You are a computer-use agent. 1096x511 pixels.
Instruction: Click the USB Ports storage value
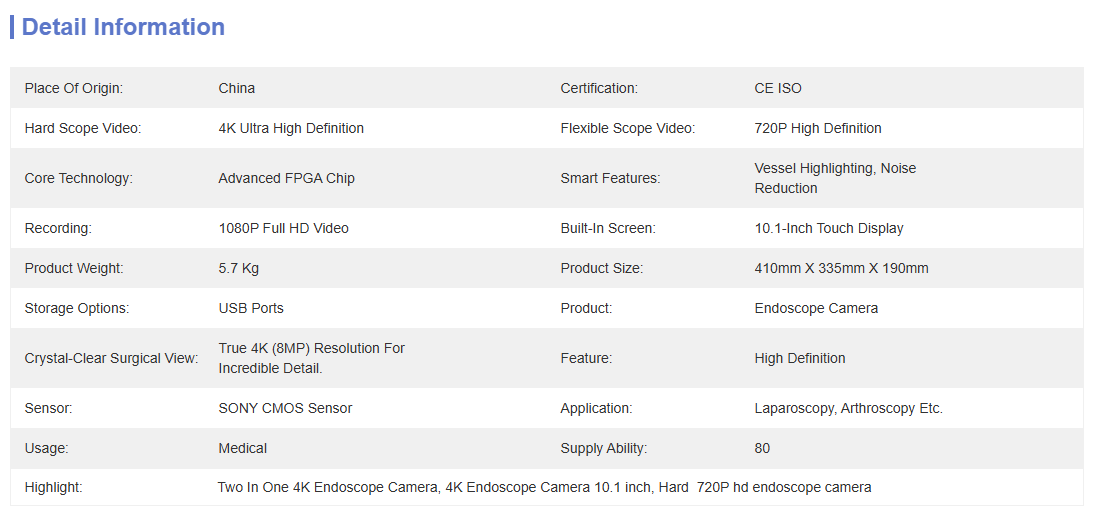click(x=251, y=308)
